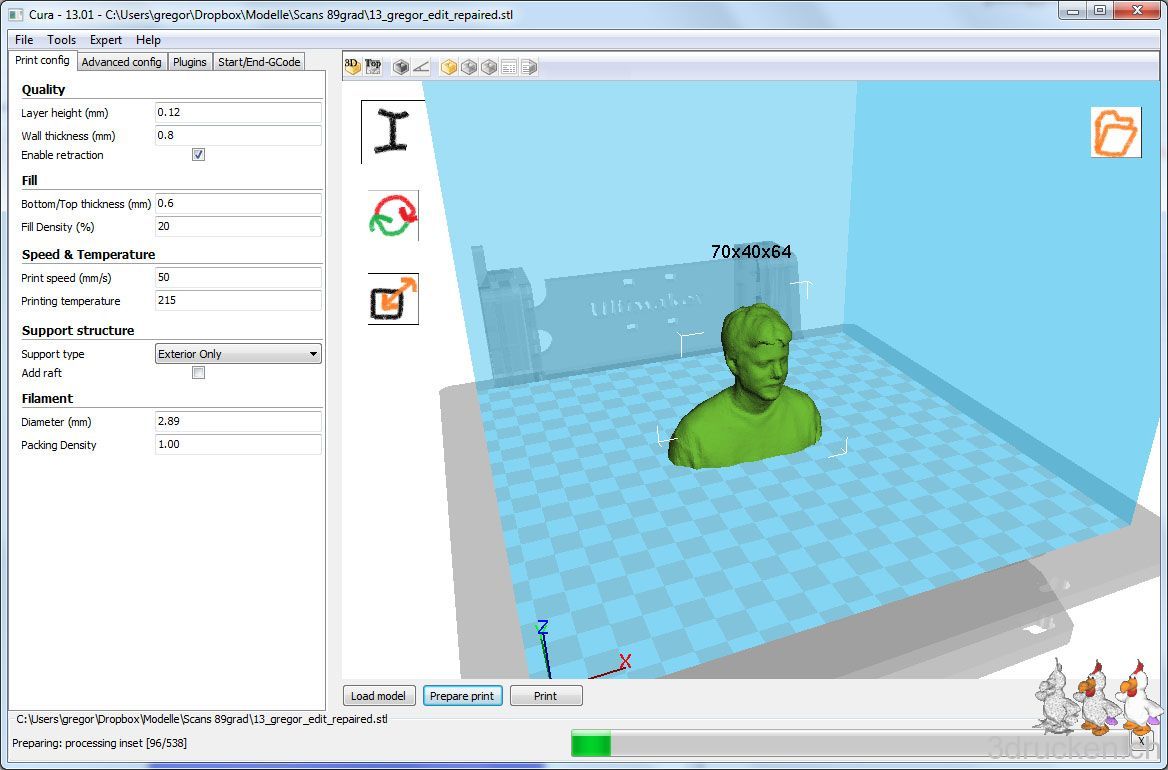The width and height of the screenshot is (1168, 770).
Task: Click the rotate tool circular arrows icon
Action: (393, 216)
